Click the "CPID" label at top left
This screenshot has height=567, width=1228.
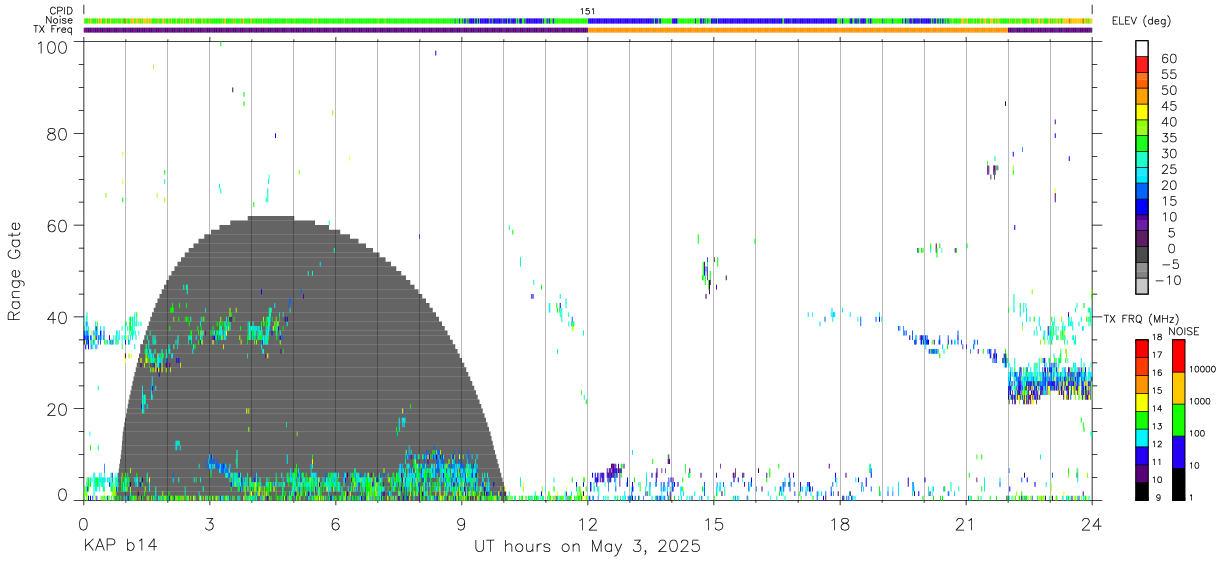point(61,11)
